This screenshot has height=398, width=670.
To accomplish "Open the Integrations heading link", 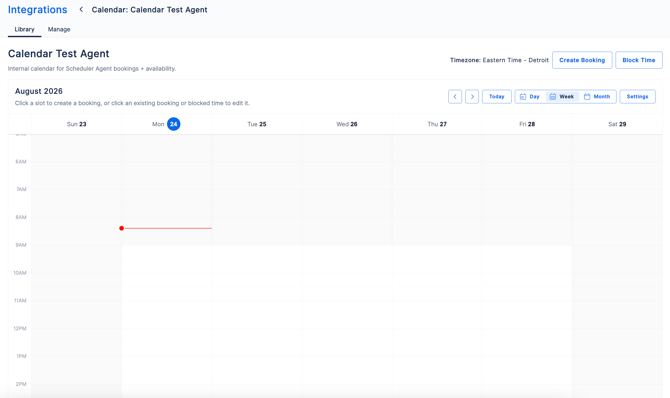I will 38,9.
